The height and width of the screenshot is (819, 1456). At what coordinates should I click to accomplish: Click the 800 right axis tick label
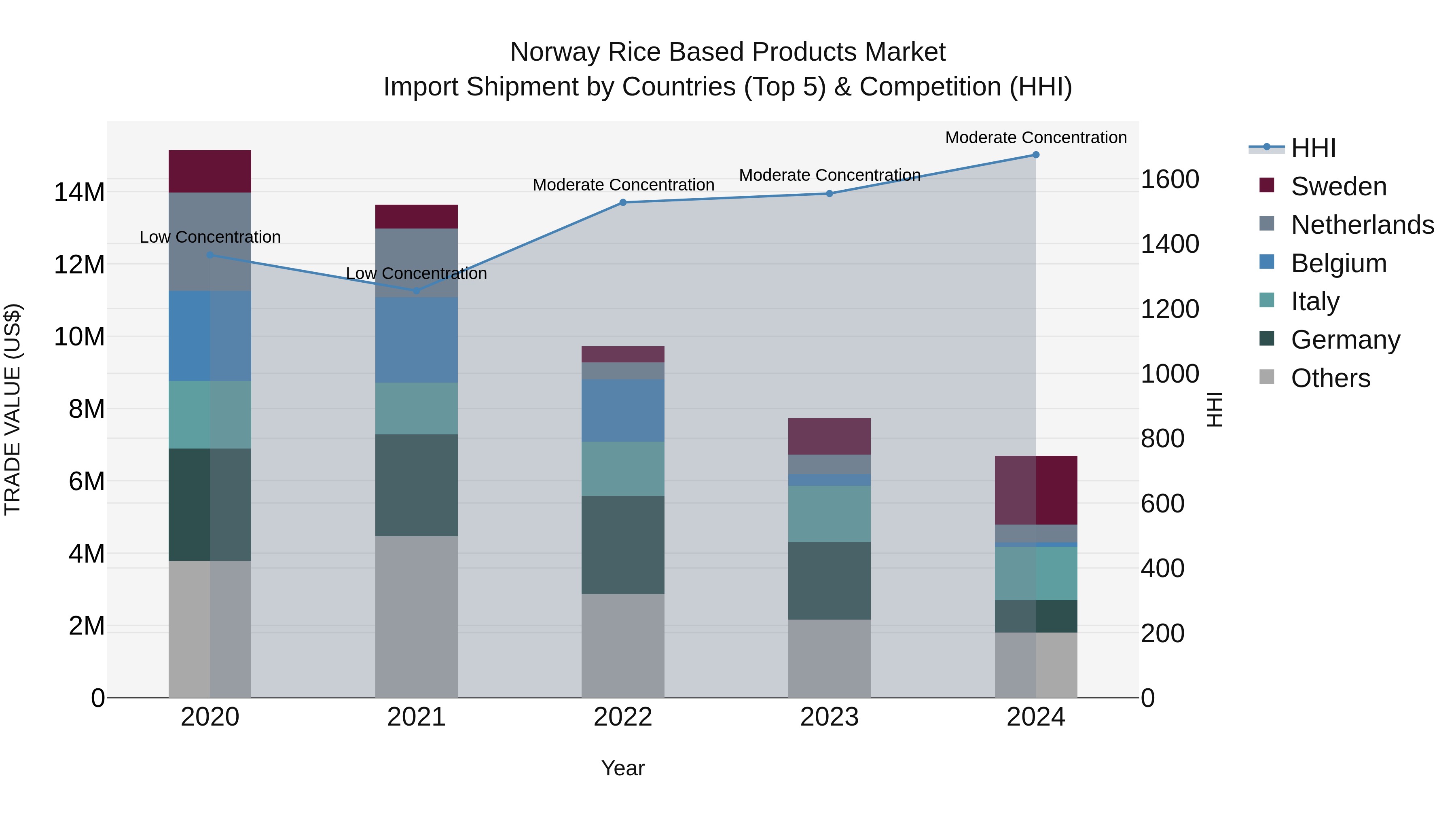(1163, 438)
